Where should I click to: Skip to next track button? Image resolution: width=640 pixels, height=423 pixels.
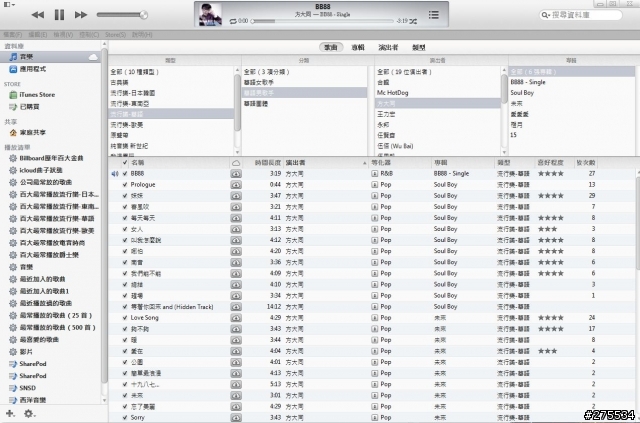click(x=81, y=15)
